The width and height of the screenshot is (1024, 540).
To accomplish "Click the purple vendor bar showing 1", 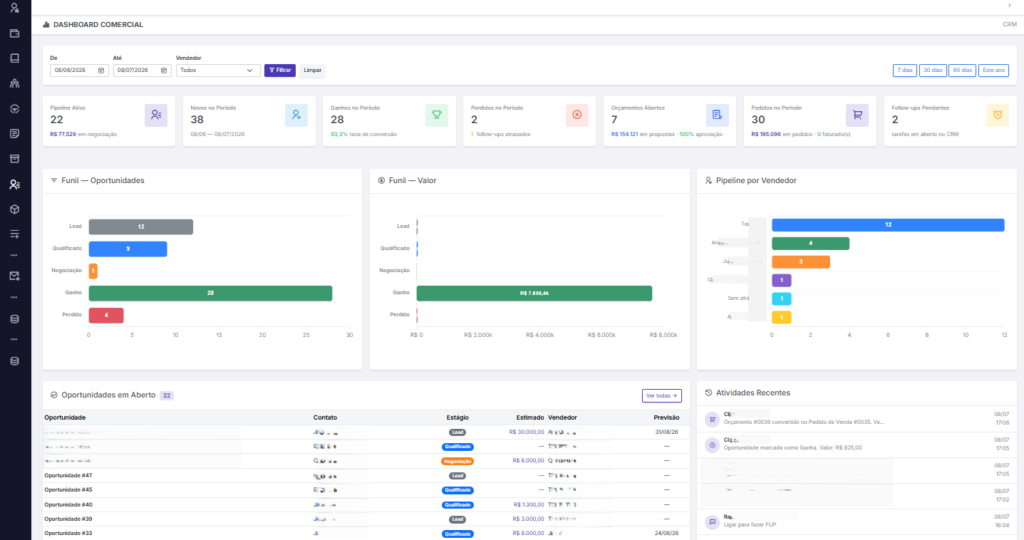I will point(782,280).
